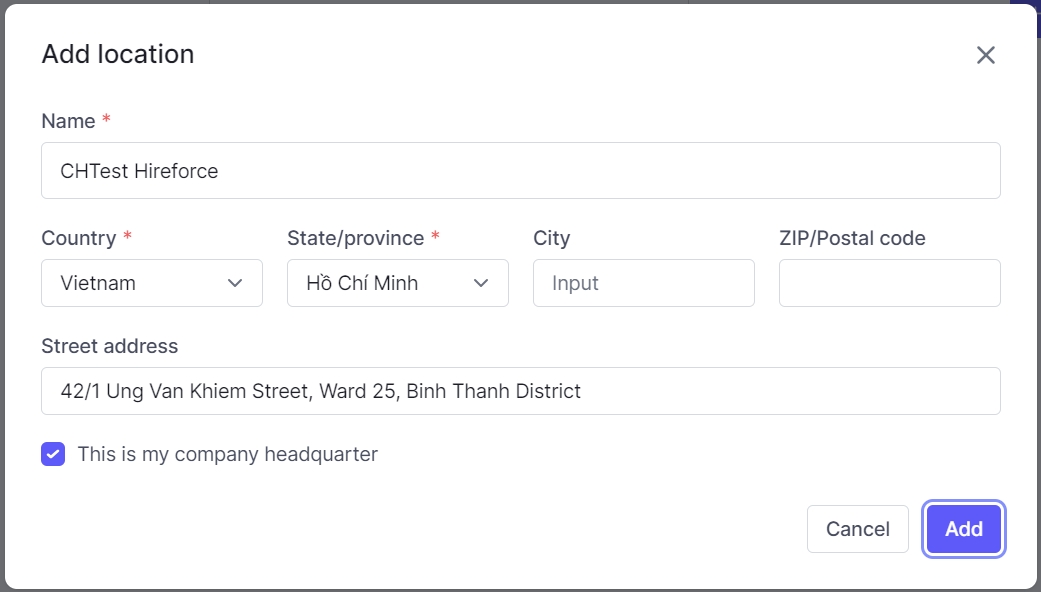Click the 'Add location' dialog title
This screenshot has width=1041, height=592.
(118, 54)
